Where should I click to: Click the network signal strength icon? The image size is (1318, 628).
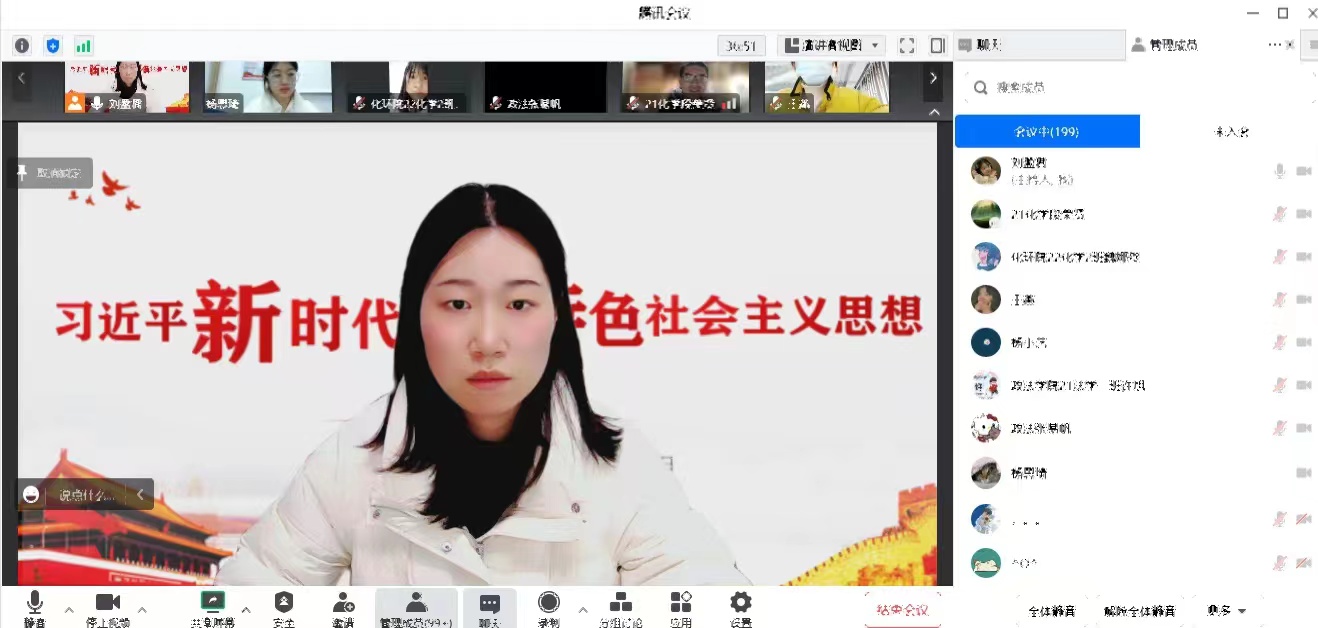83,46
